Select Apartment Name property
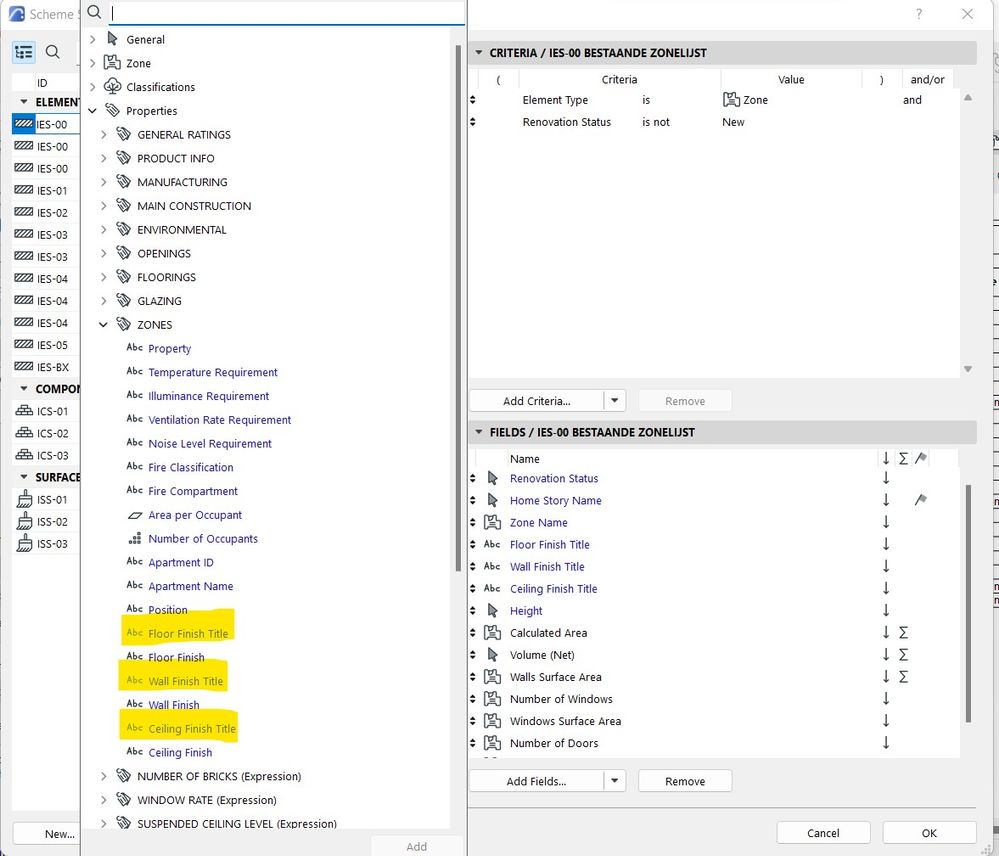 190,586
